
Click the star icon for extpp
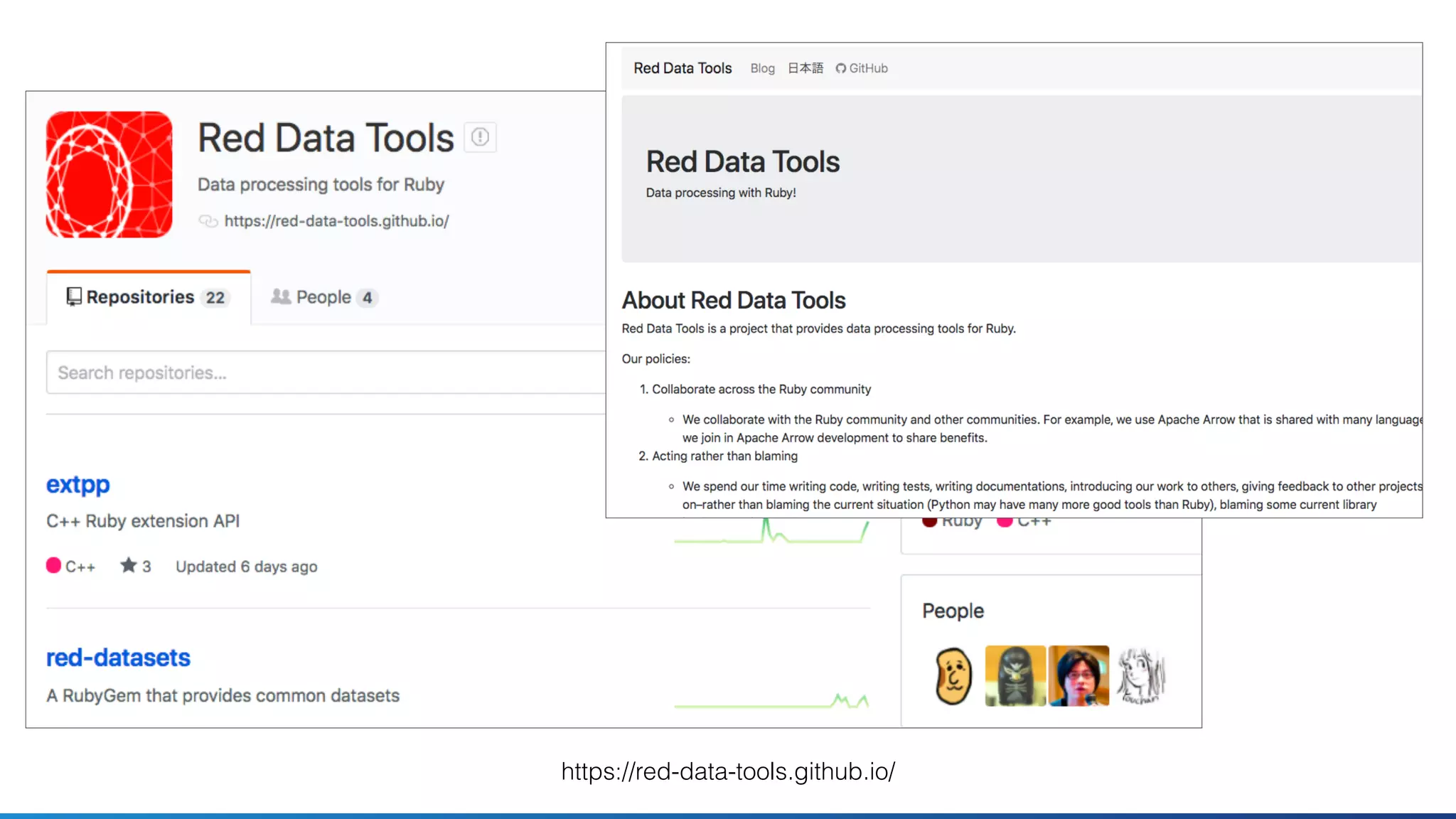(x=128, y=566)
